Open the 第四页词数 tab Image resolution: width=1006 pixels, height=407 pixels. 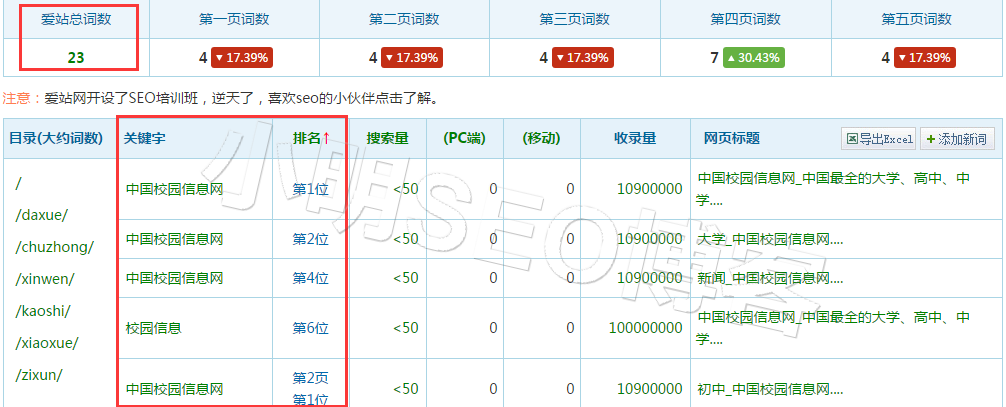(x=745, y=19)
